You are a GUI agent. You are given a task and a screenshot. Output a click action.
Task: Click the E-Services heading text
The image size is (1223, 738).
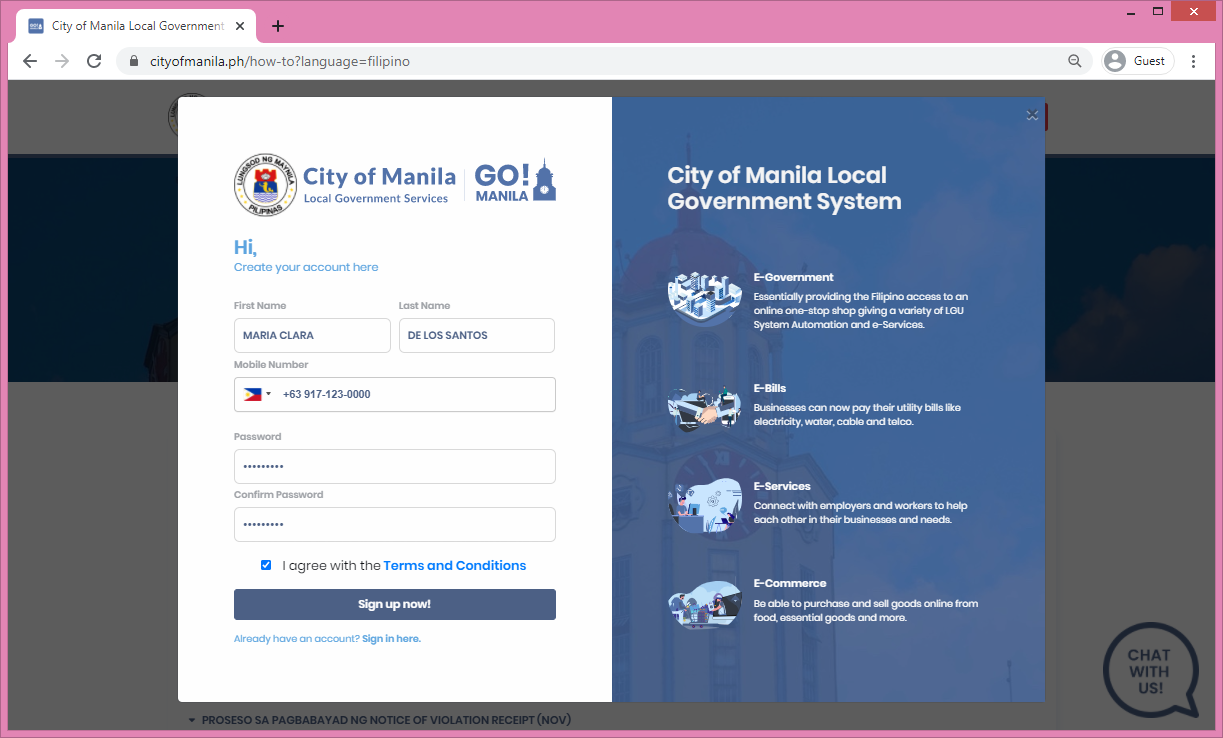pos(782,486)
